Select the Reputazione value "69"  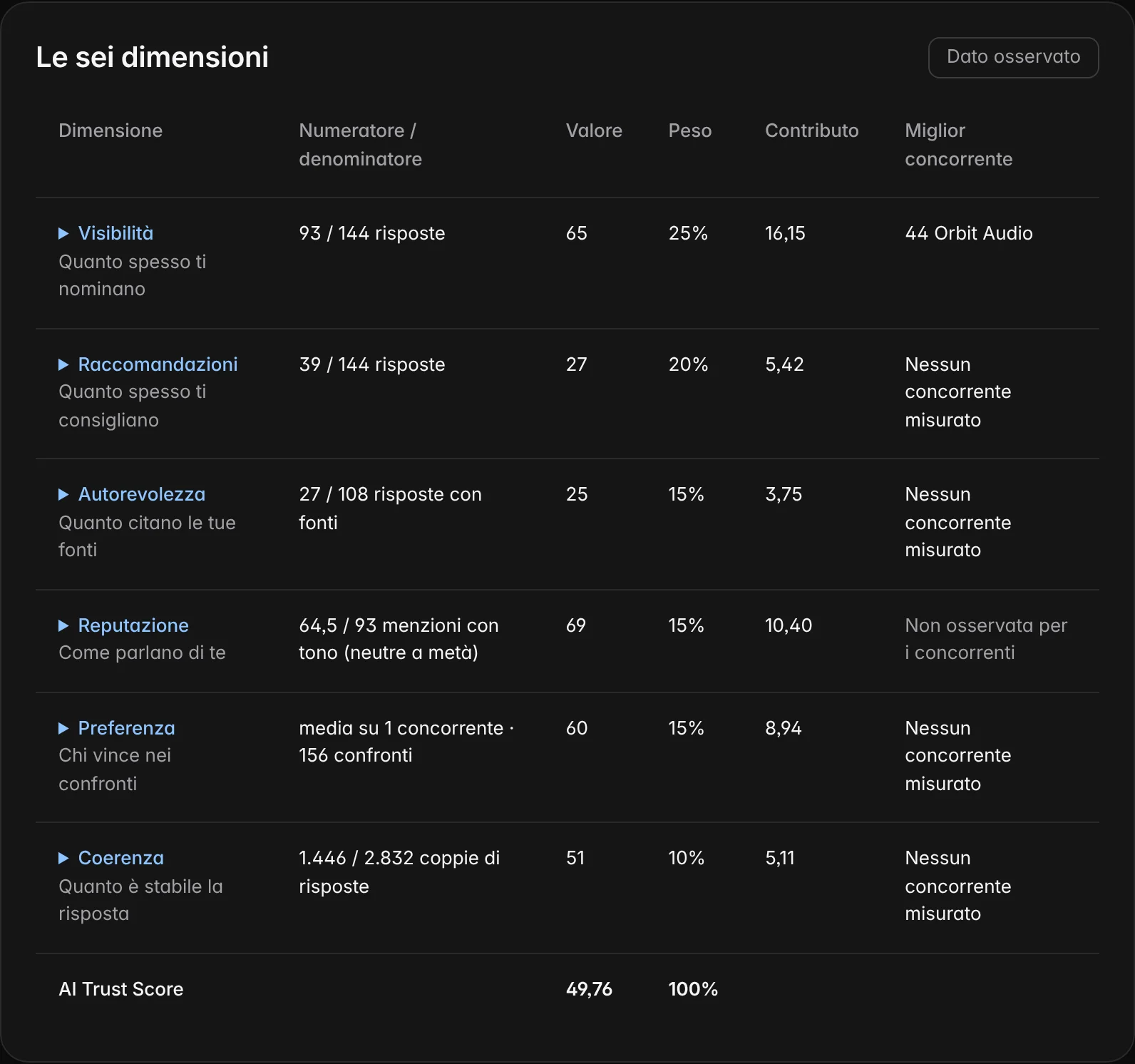pyautogui.click(x=576, y=625)
